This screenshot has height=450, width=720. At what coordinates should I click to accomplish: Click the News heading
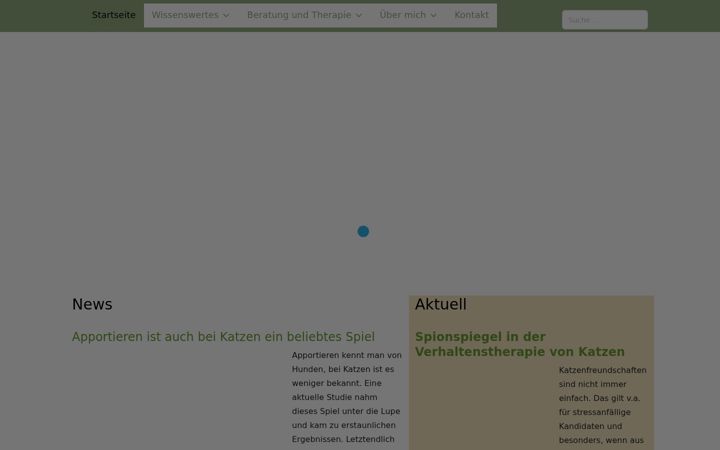point(92,304)
